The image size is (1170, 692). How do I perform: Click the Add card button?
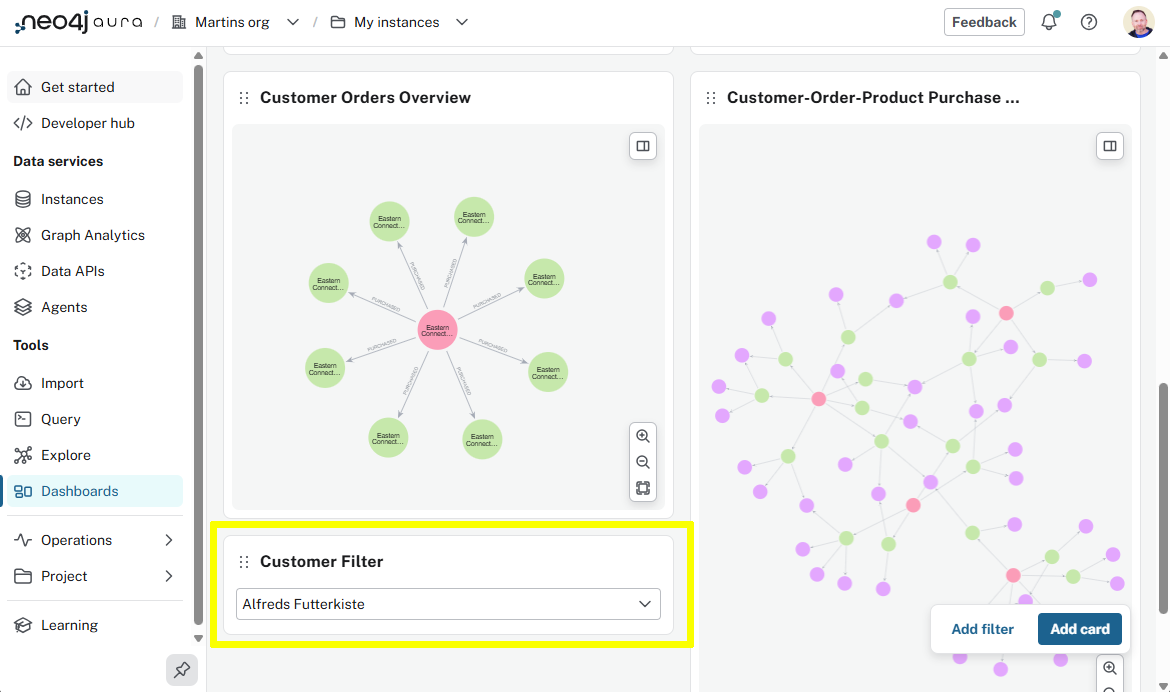[x=1079, y=628]
